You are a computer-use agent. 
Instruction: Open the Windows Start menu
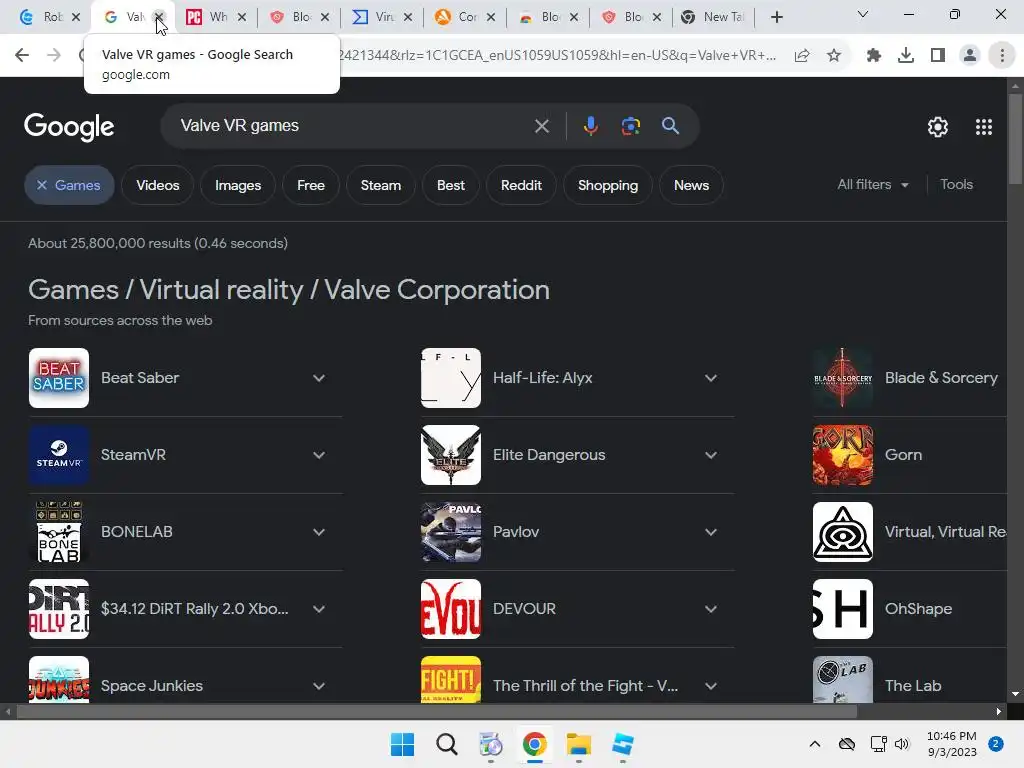(402, 744)
